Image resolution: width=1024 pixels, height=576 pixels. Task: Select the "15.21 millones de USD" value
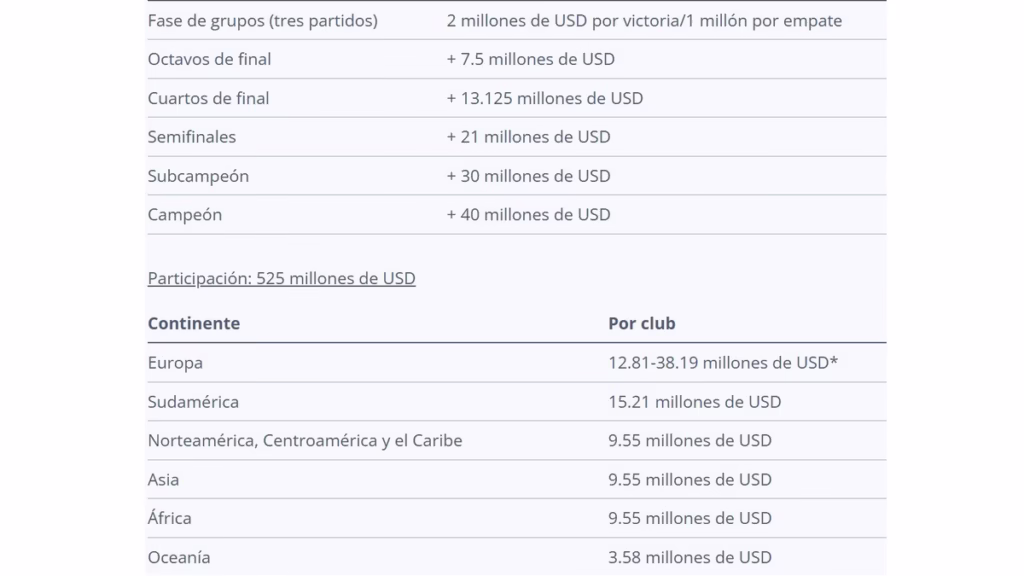click(x=695, y=401)
